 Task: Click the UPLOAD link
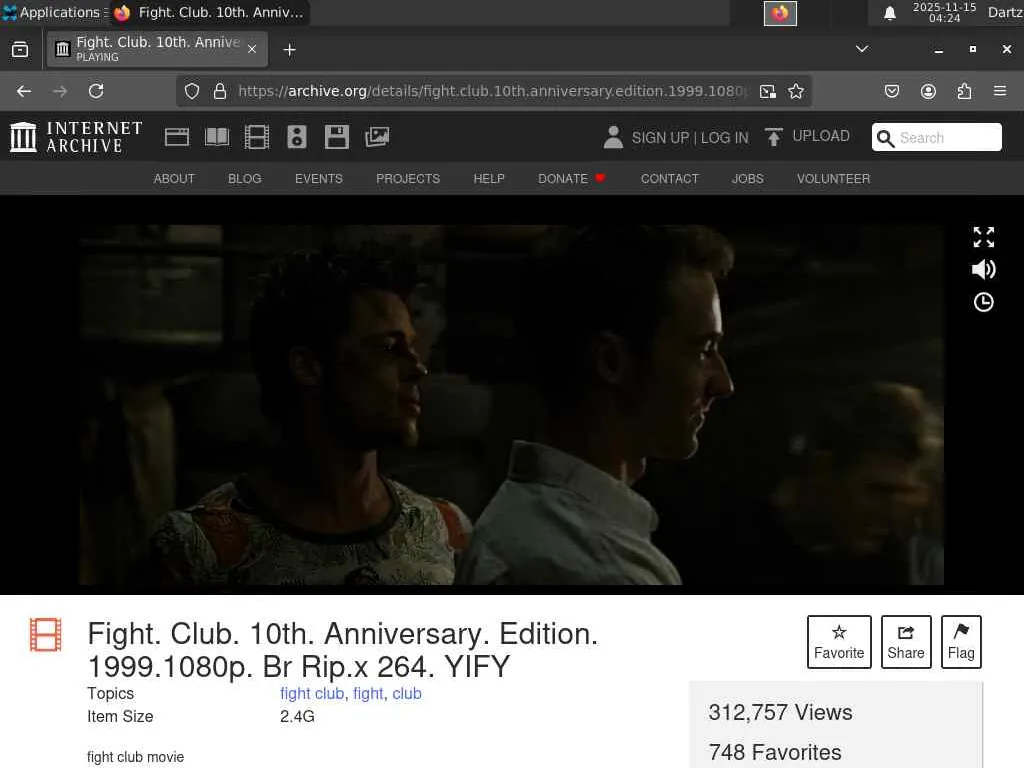821,136
